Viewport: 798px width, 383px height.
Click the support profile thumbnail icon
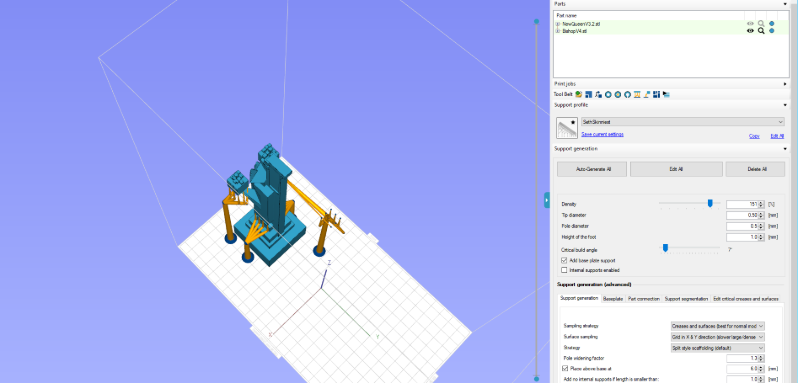(x=566, y=128)
